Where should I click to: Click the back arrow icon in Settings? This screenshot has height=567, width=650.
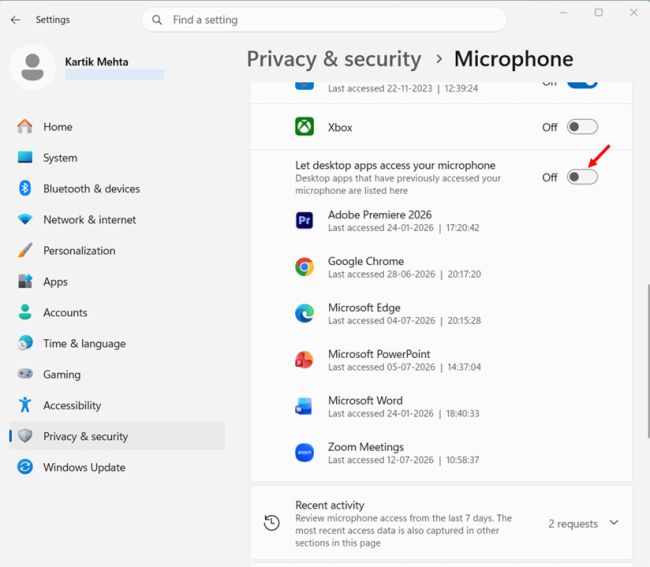coord(15,20)
